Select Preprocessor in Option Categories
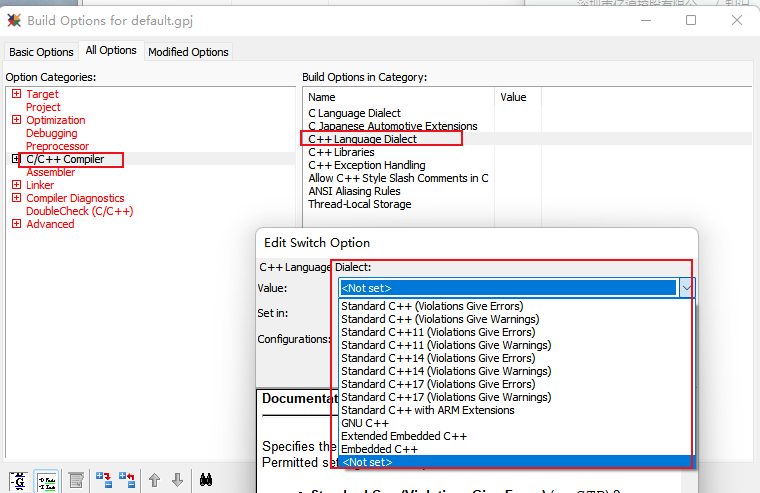This screenshot has width=760, height=493. click(x=57, y=146)
